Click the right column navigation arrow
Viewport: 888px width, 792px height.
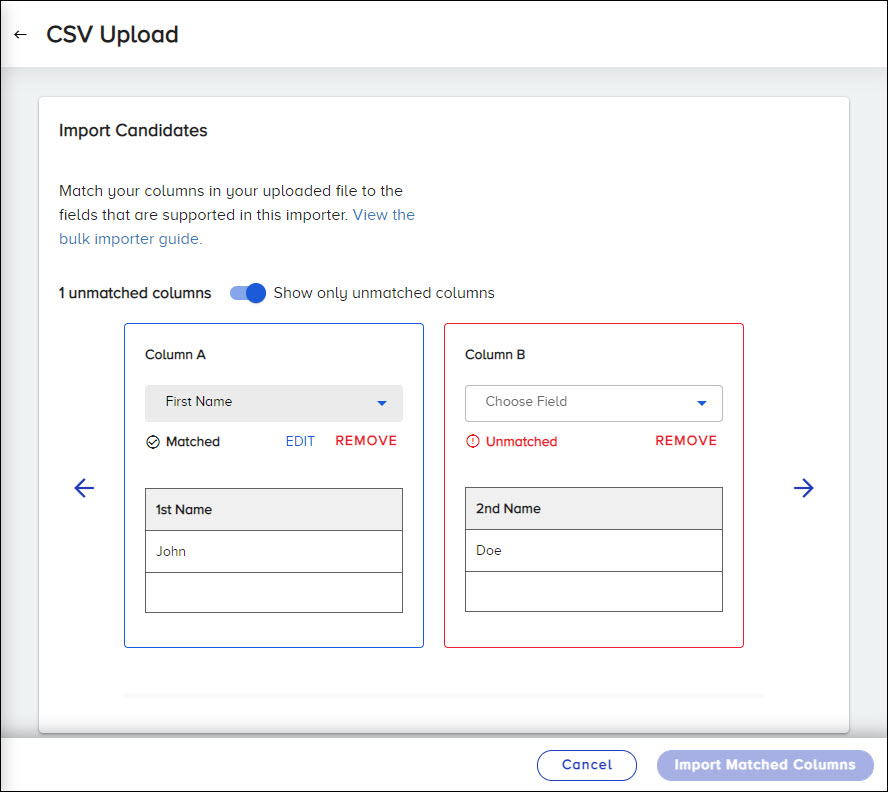(x=804, y=488)
